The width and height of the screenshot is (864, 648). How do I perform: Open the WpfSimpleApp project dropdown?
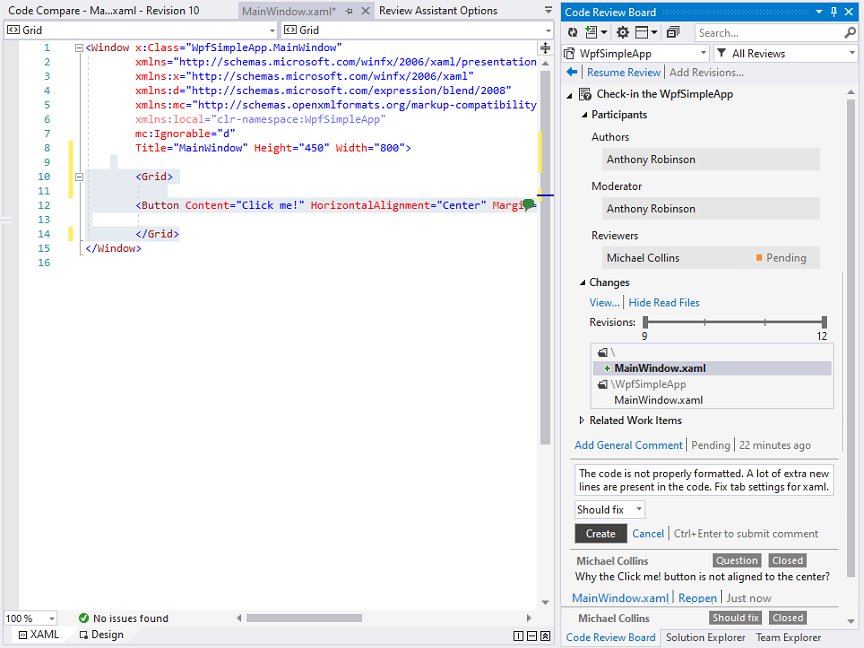(636, 53)
